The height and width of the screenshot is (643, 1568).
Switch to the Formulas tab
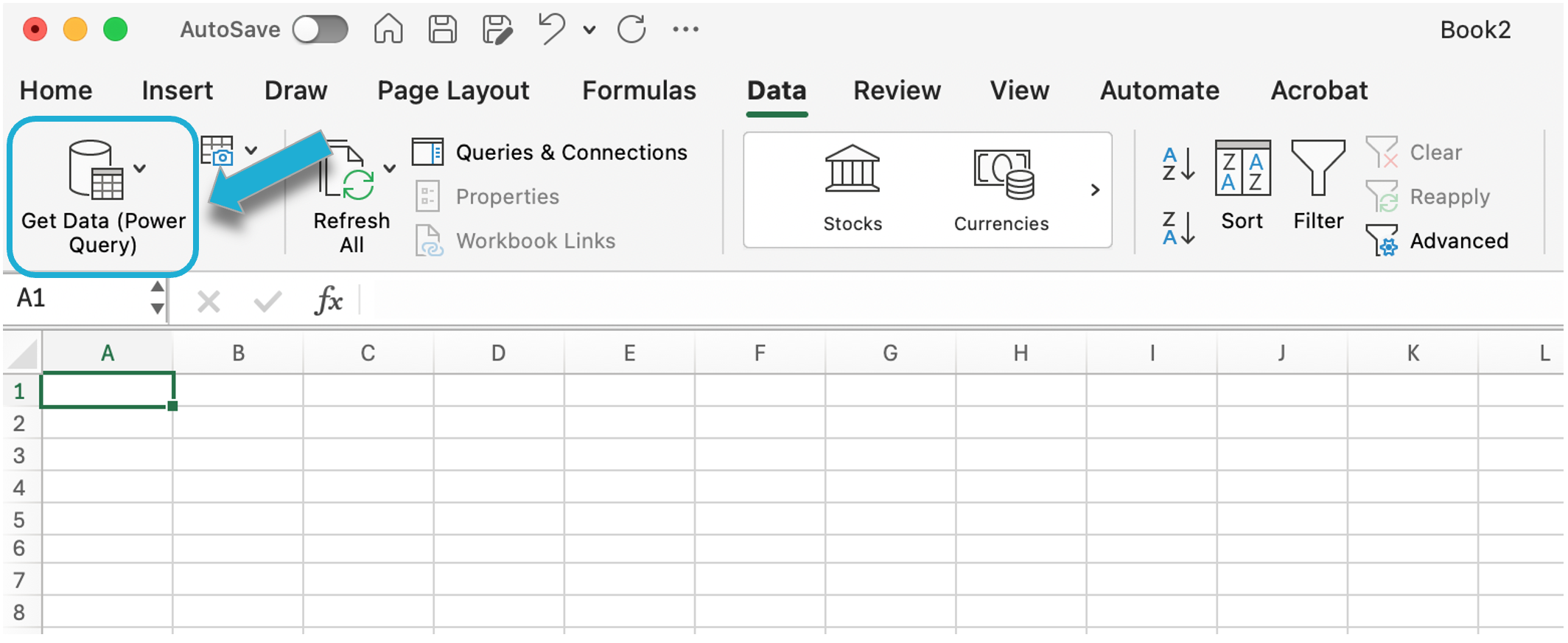(x=639, y=90)
